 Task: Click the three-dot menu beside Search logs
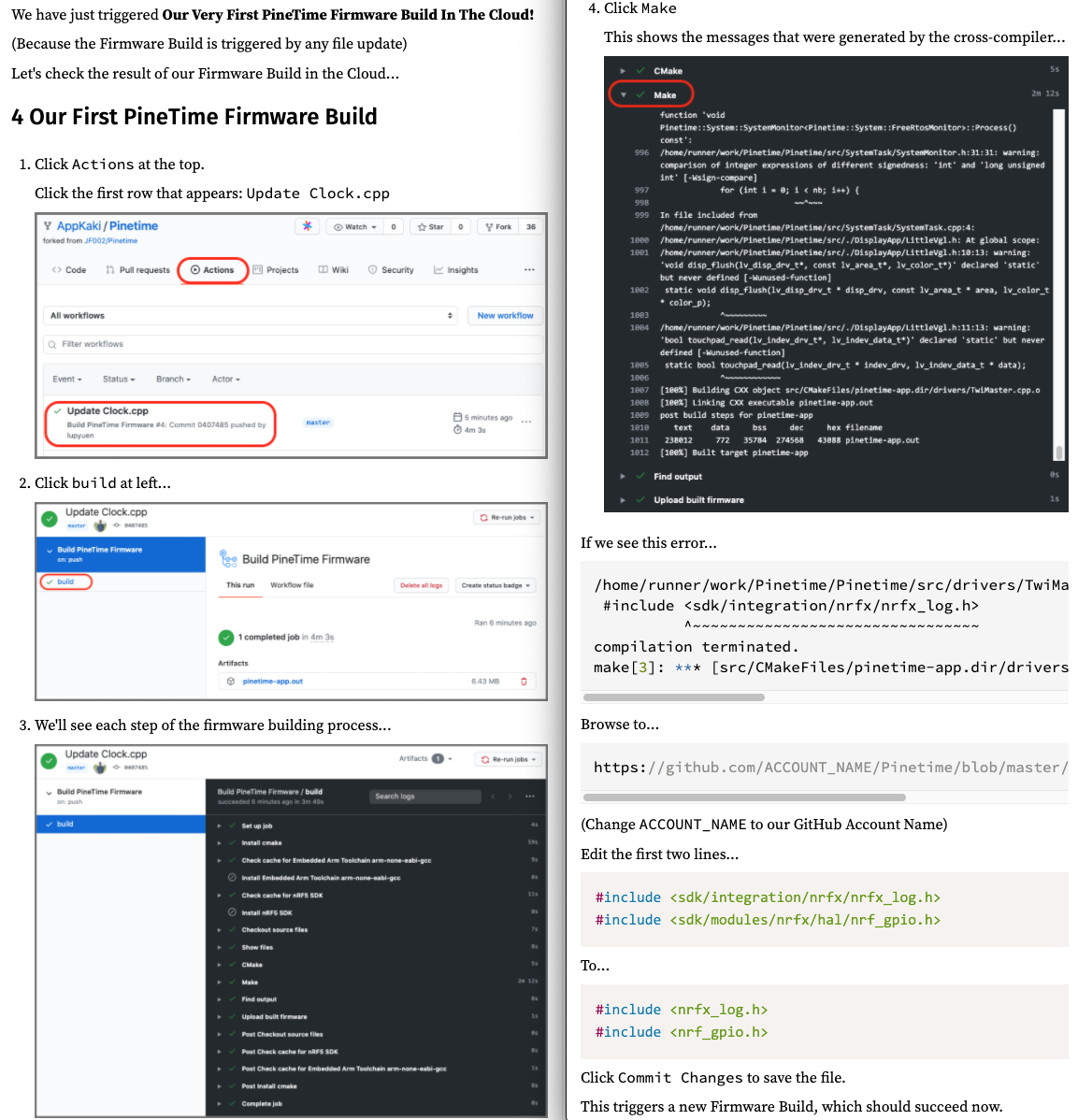pyautogui.click(x=530, y=797)
